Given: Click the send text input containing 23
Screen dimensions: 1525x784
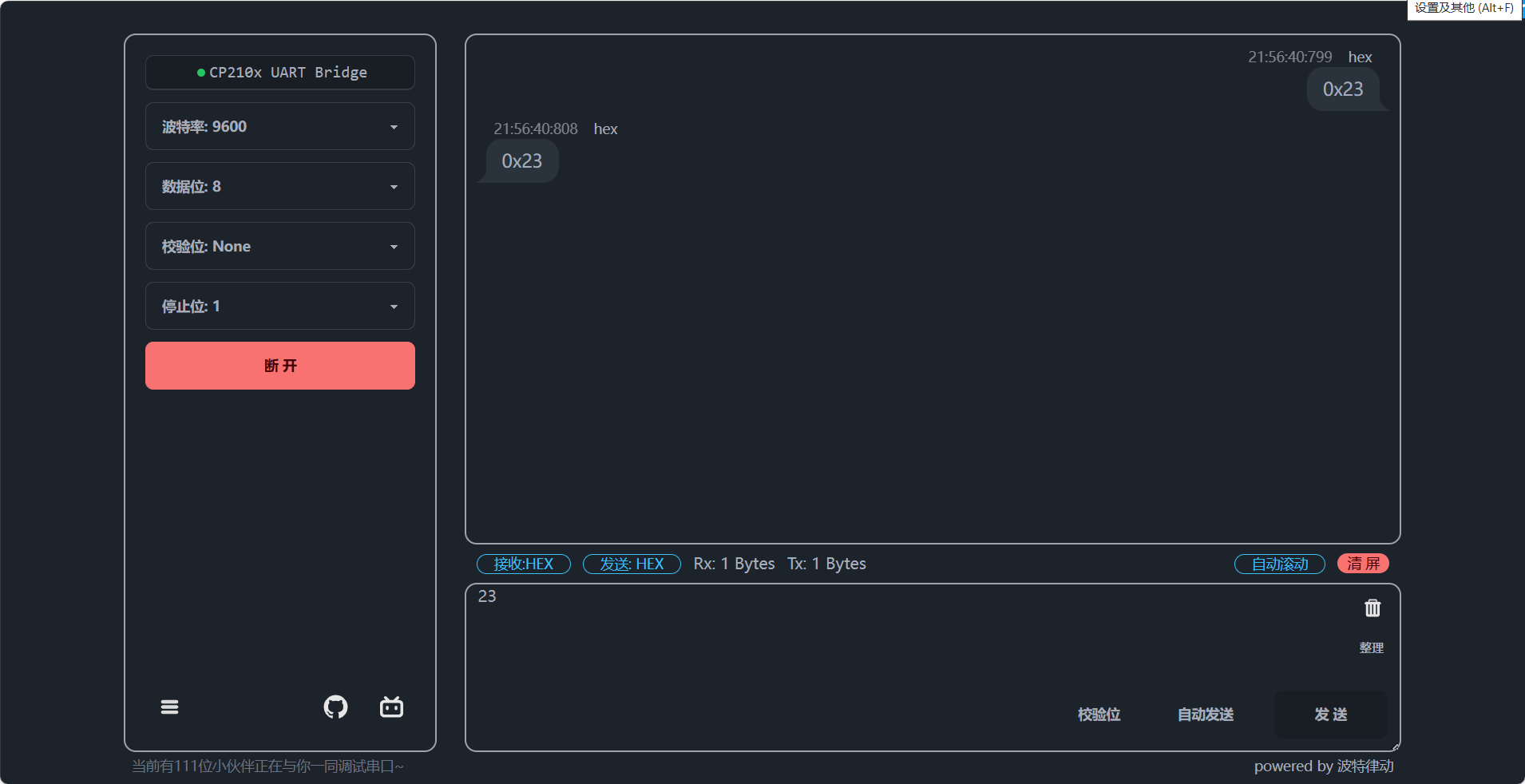Looking at the screenshot, I should coord(878,631).
